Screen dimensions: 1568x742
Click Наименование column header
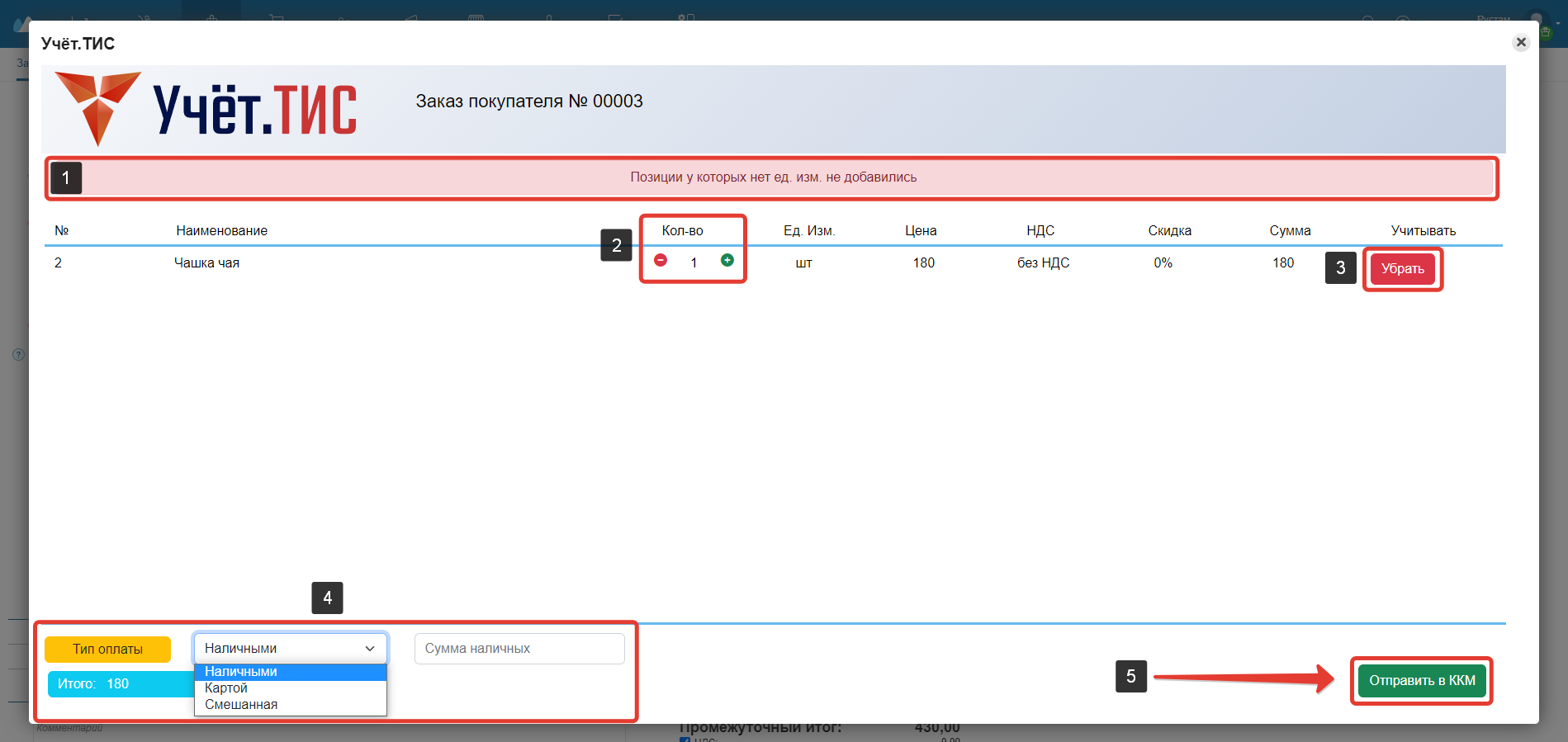pos(221,231)
